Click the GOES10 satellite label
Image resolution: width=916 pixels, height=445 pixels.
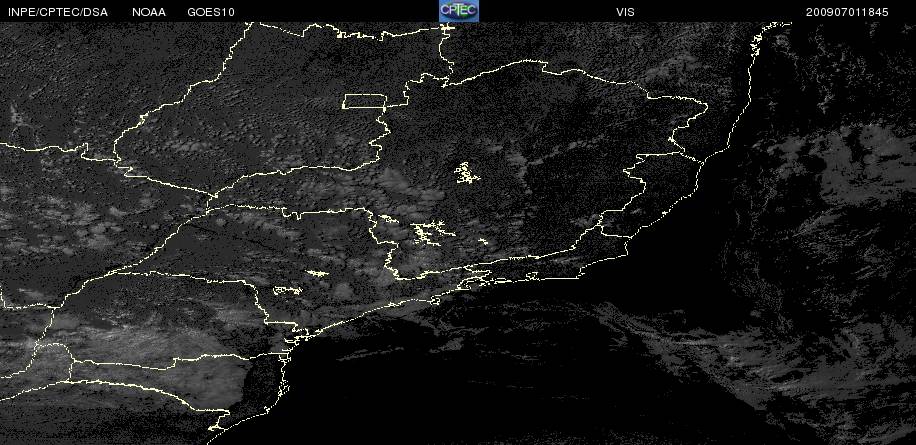pos(211,12)
